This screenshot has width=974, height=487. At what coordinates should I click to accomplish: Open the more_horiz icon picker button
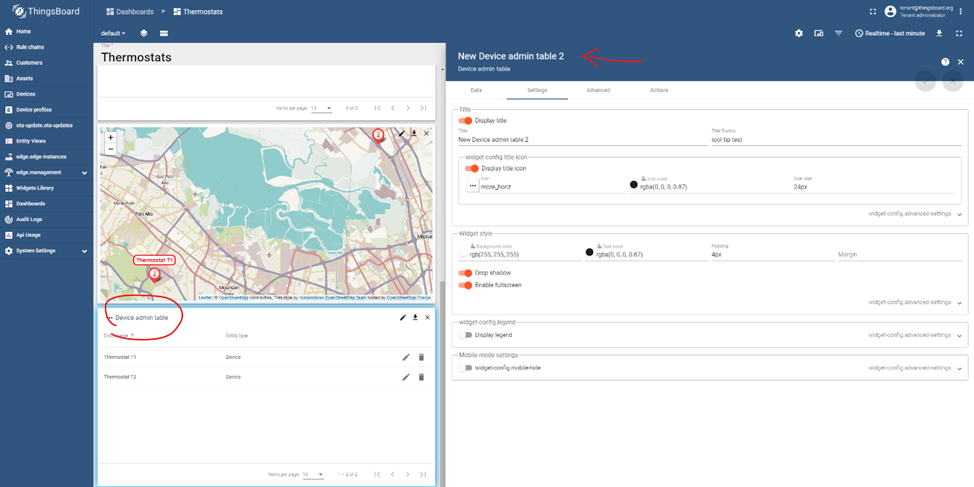click(x=473, y=186)
